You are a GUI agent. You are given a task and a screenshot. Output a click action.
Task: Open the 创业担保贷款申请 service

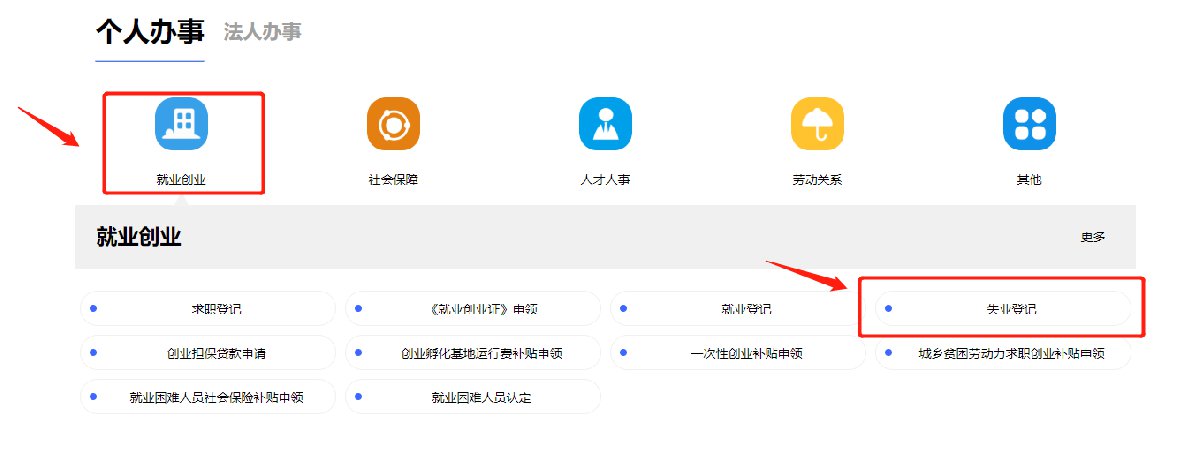coord(208,353)
